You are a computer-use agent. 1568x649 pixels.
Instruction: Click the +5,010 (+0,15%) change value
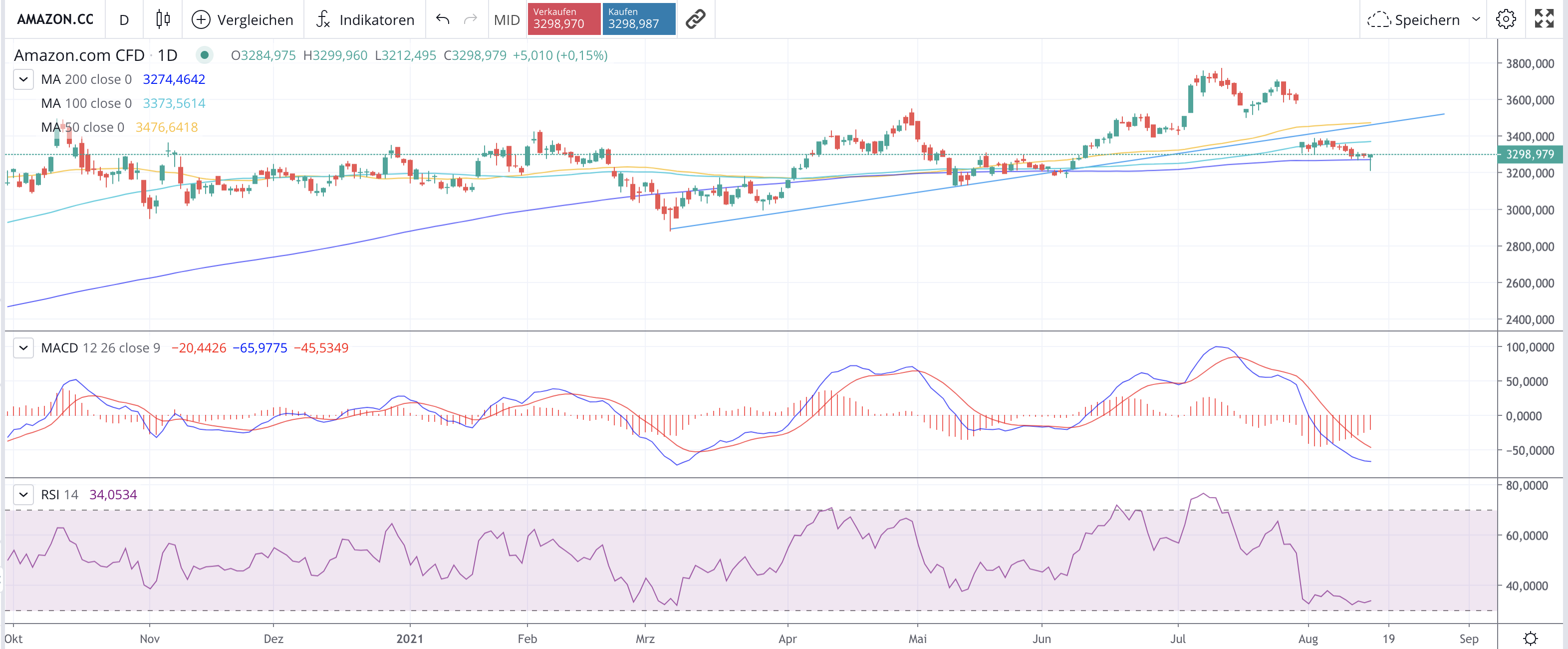click(560, 55)
